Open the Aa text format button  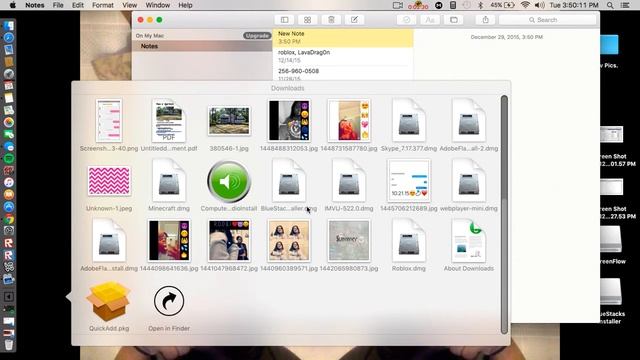[x=430, y=20]
